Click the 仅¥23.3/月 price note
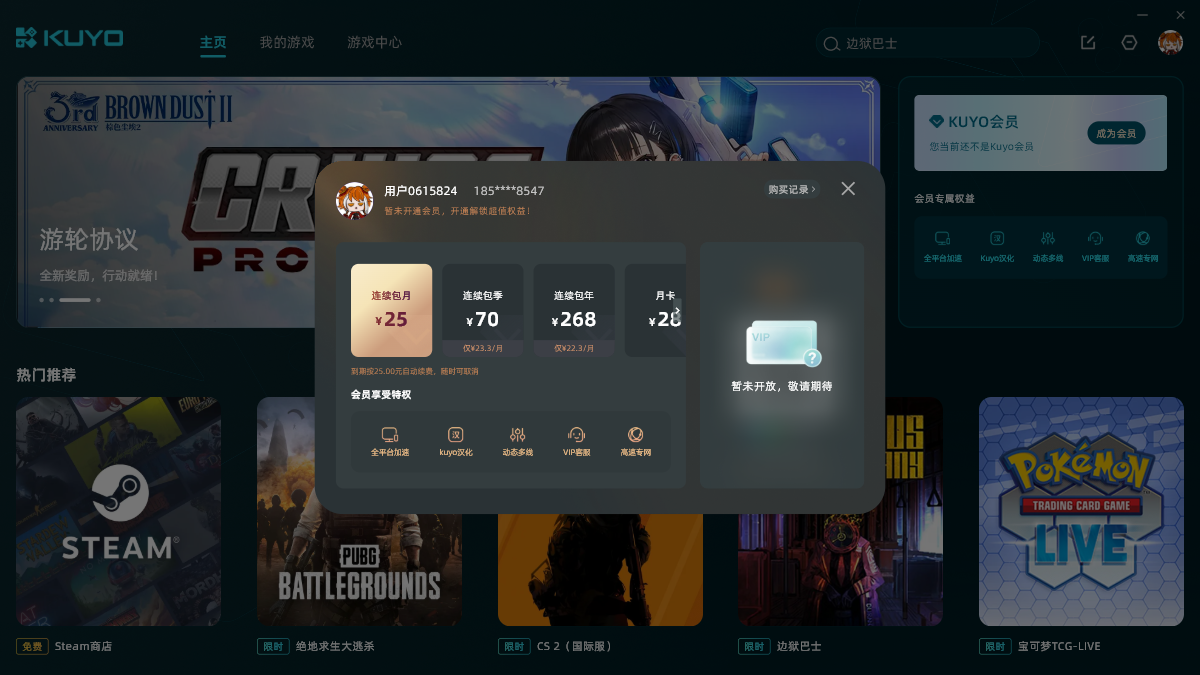 click(x=482, y=349)
